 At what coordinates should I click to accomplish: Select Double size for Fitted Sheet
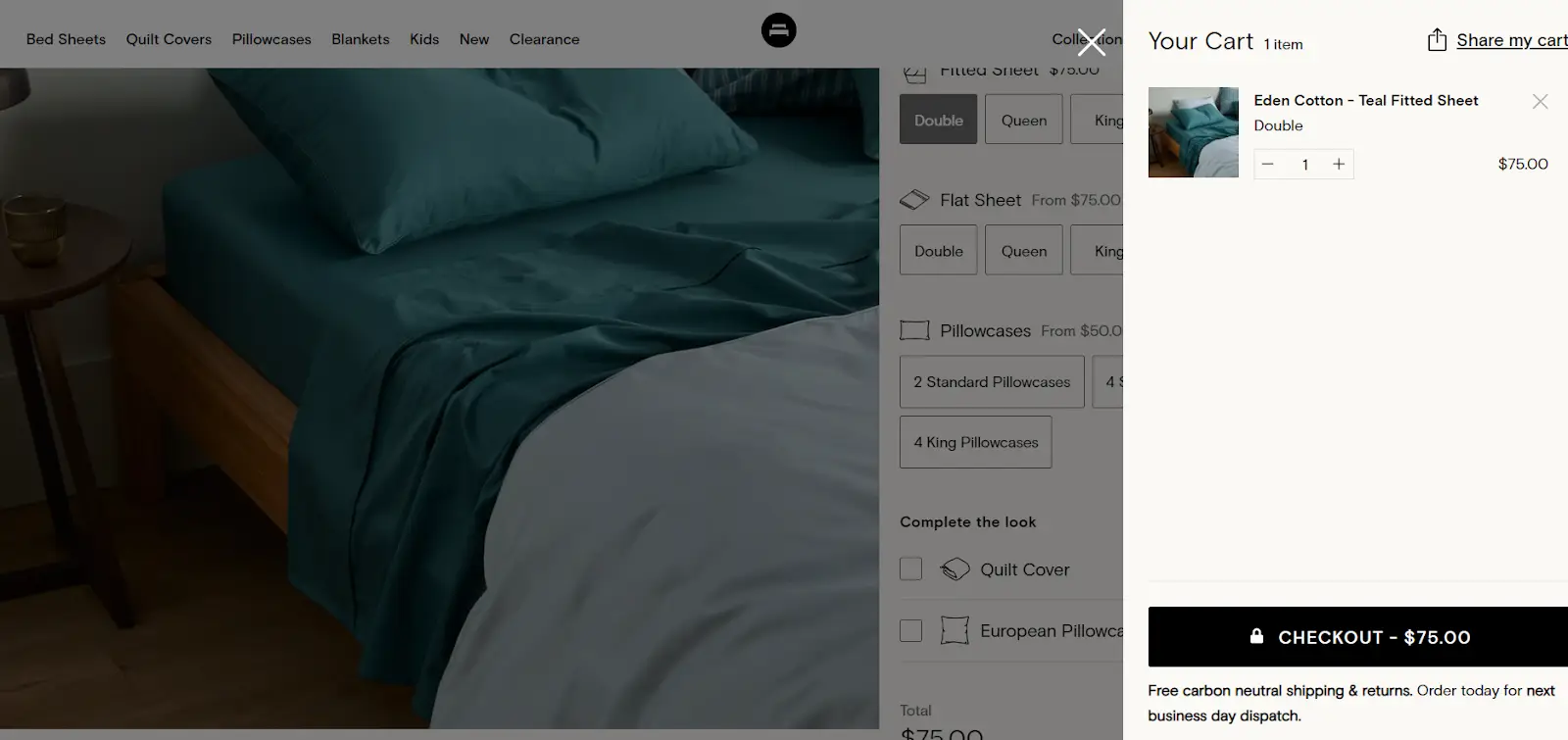[x=938, y=121]
